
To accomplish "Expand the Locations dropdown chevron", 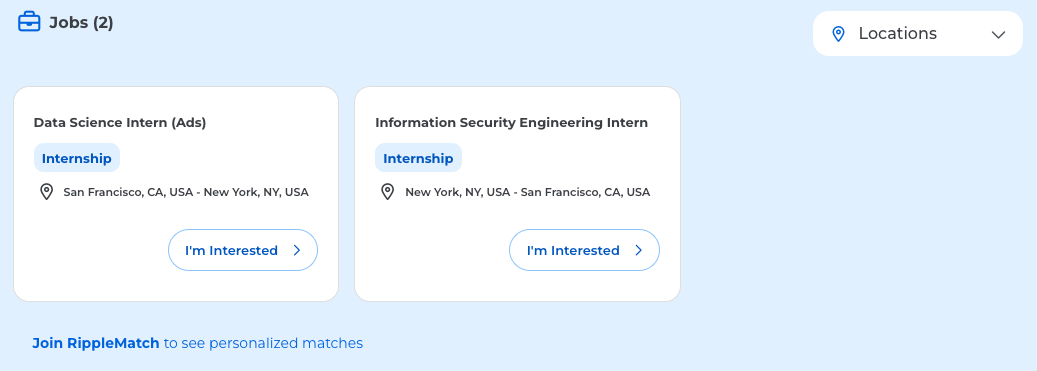I will click(x=998, y=34).
